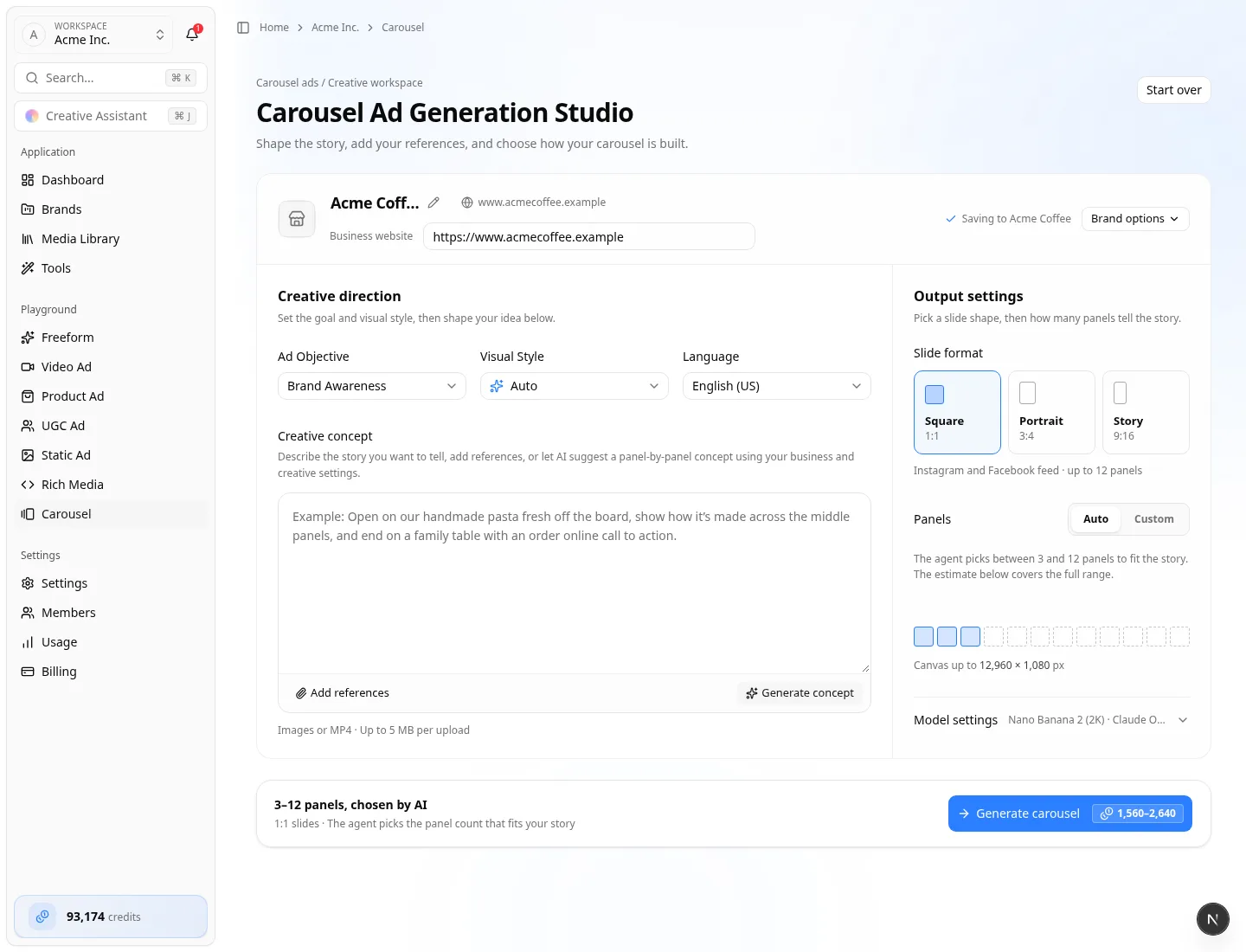1246x952 pixels.
Task: Switch Panels mode to Auto
Action: pyautogui.click(x=1095, y=519)
